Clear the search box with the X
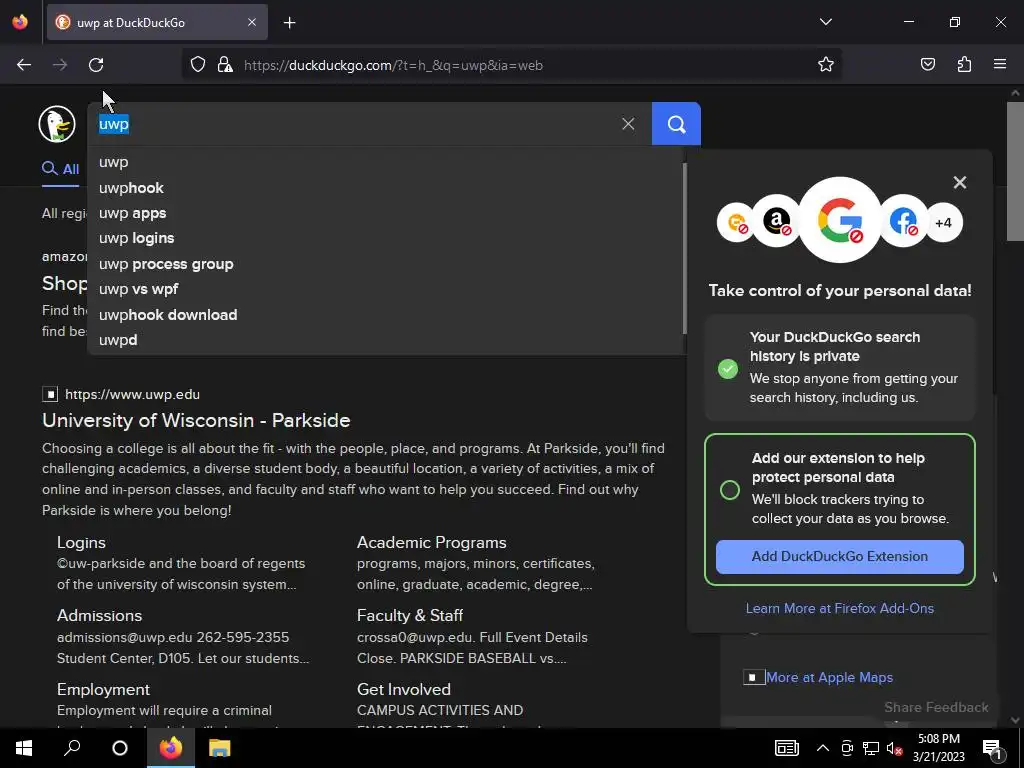Viewport: 1024px width, 768px height. [x=628, y=124]
